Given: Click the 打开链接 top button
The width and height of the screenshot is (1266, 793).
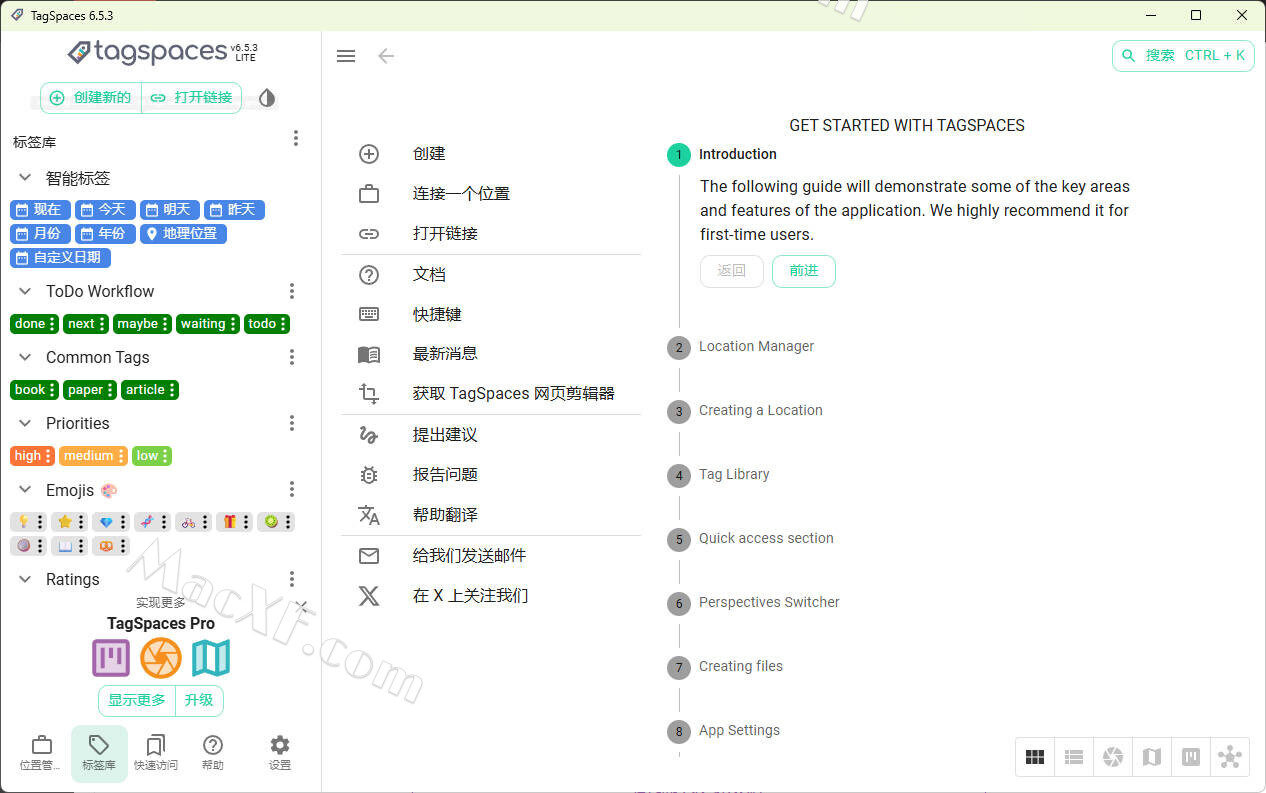Looking at the screenshot, I should (x=192, y=97).
